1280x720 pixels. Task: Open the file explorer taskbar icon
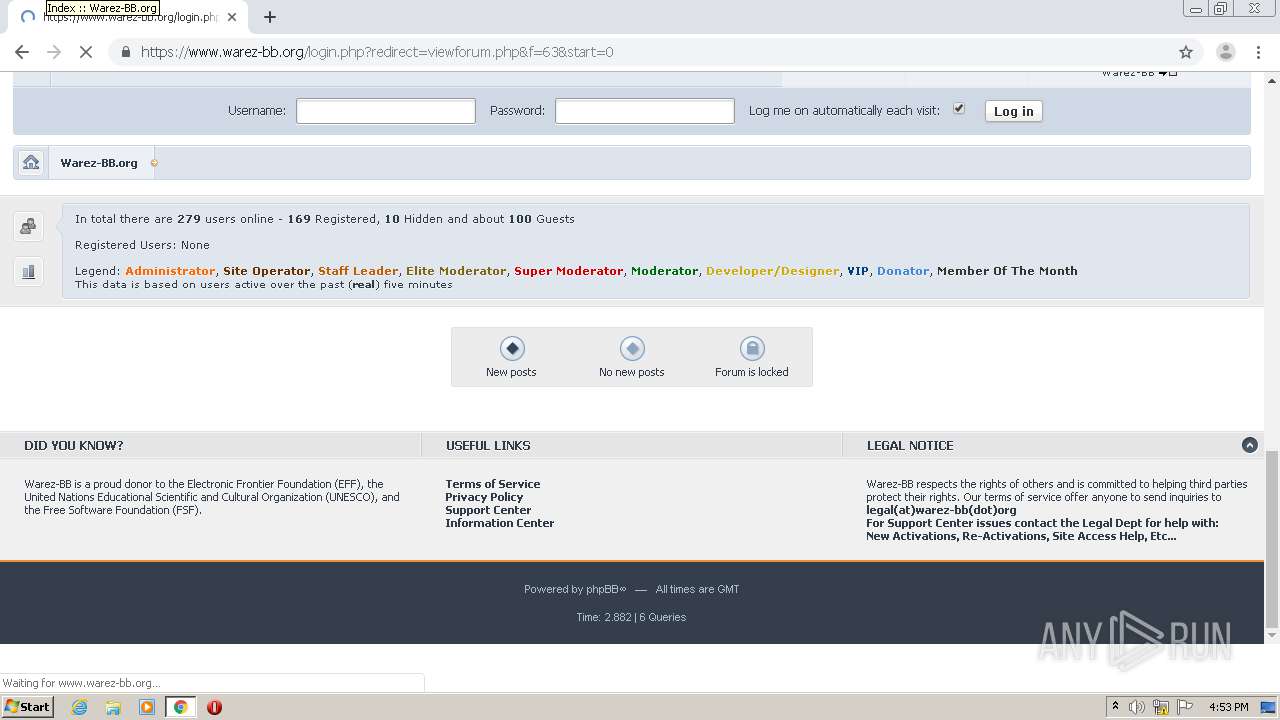[x=113, y=707]
